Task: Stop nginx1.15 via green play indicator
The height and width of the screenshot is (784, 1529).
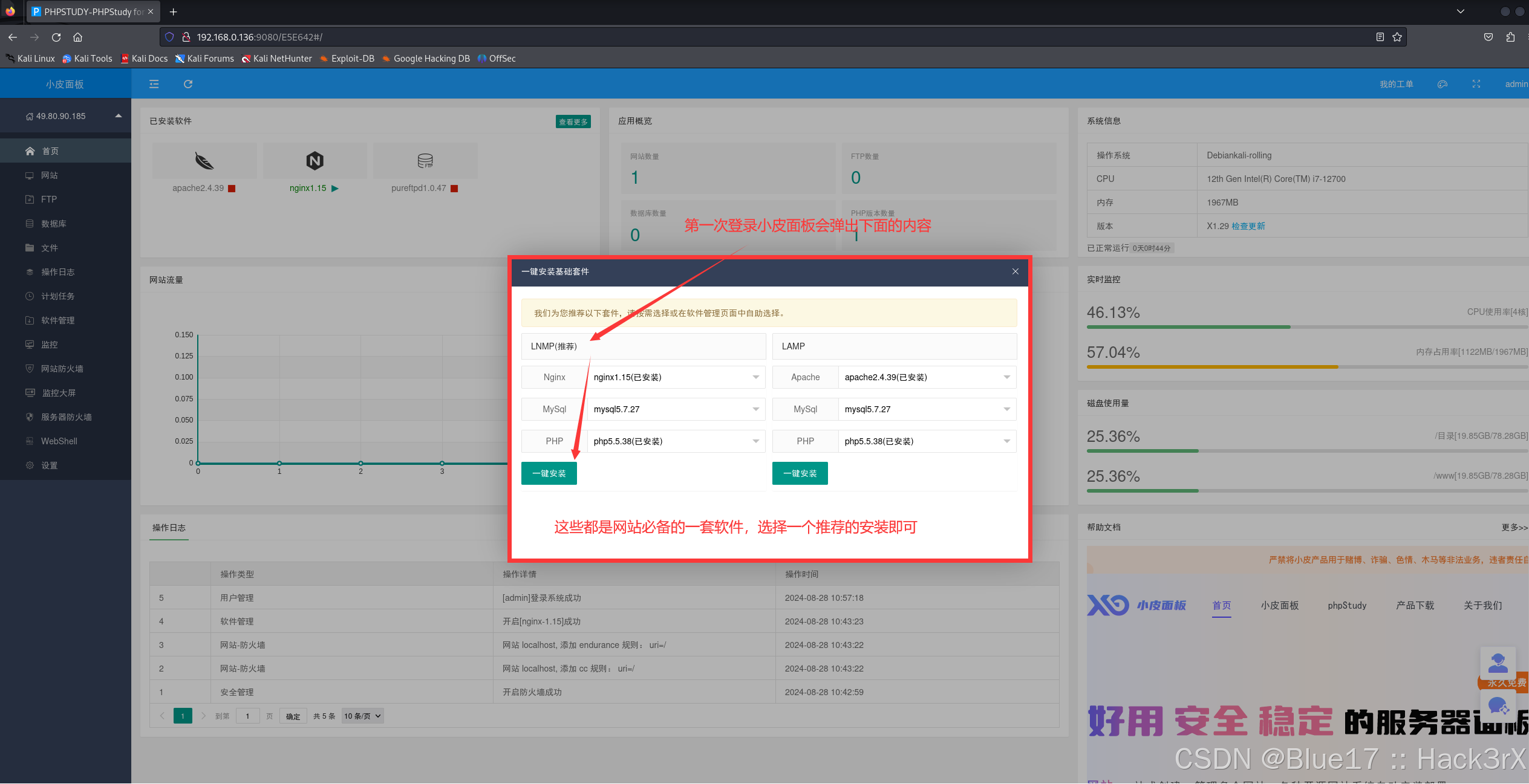Action: coord(335,189)
